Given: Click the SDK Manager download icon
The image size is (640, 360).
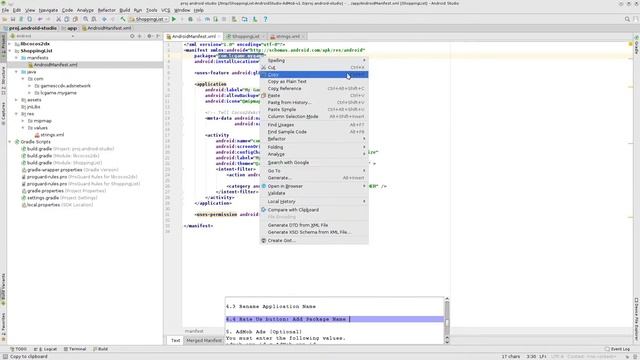Looking at the screenshot, I should (x=255, y=19).
